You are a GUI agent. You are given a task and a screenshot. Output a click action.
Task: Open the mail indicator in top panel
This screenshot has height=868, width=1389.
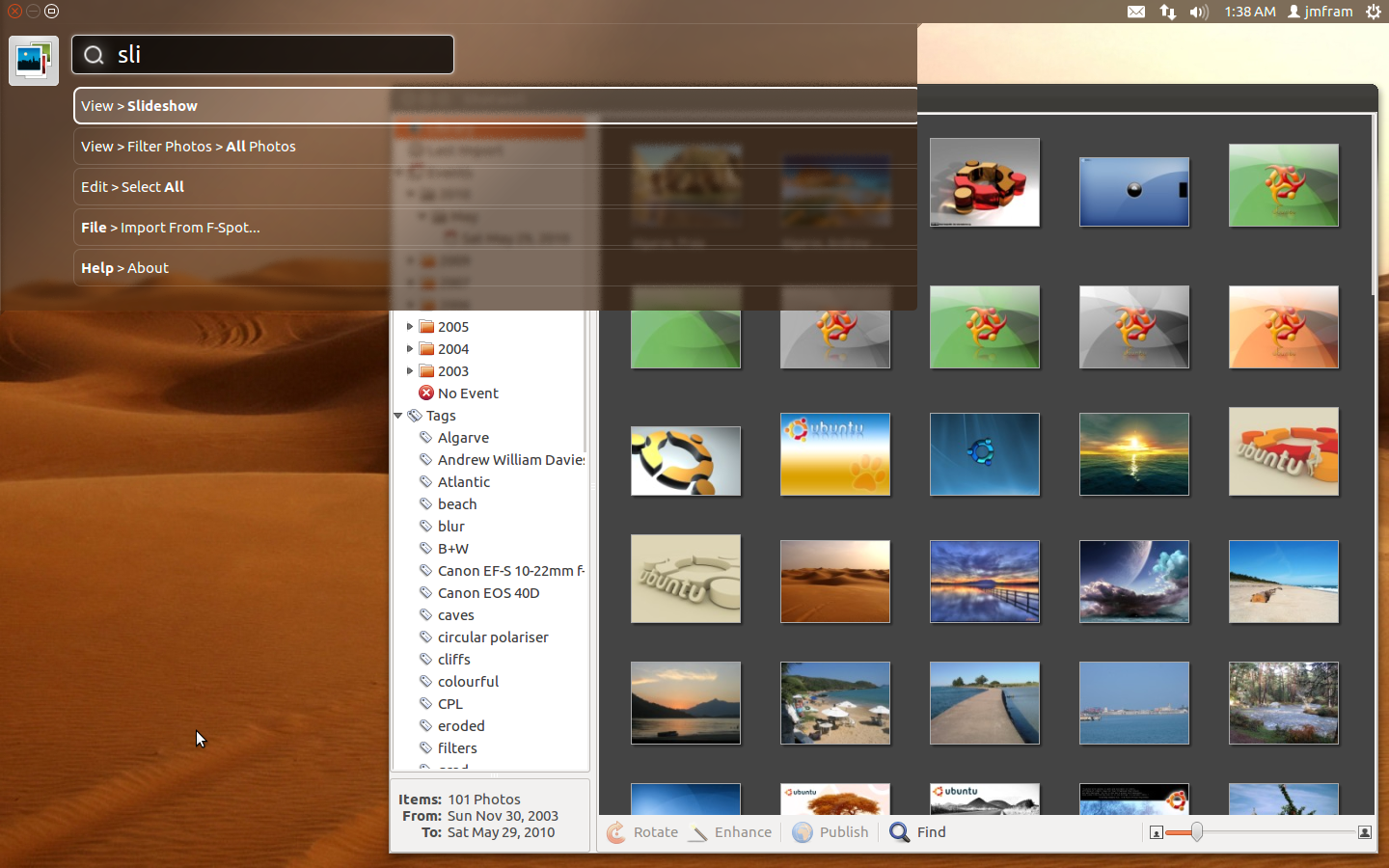[x=1136, y=12]
